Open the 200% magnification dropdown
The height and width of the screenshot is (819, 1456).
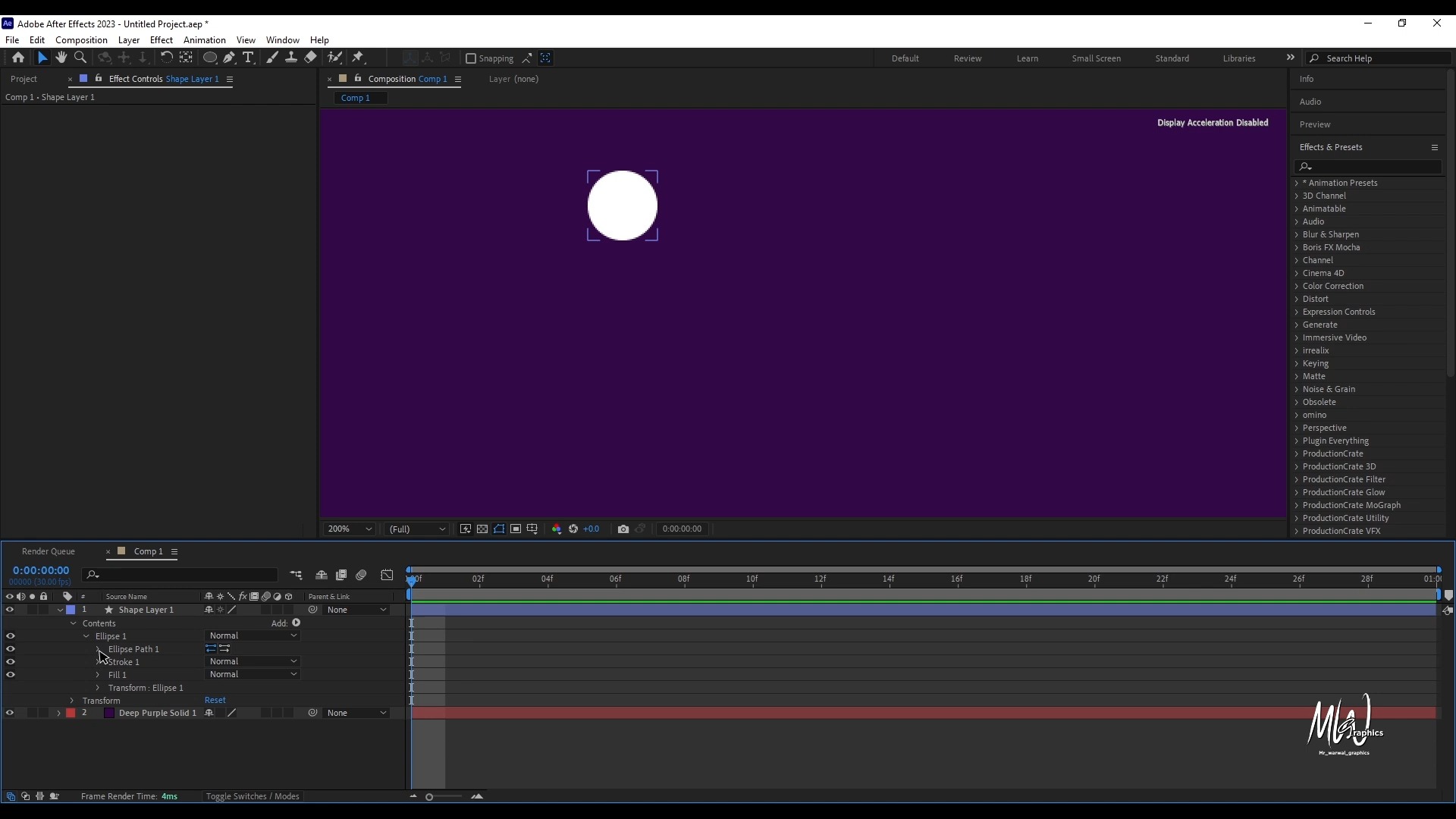click(x=350, y=529)
